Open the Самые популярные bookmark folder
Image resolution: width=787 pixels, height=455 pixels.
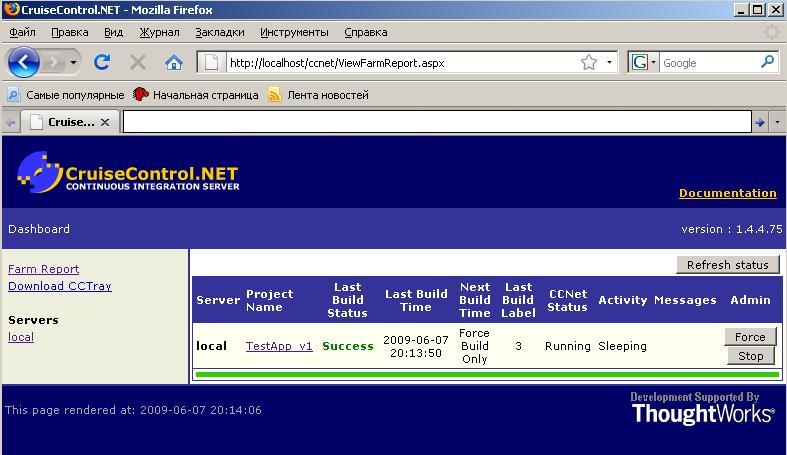(x=66, y=95)
